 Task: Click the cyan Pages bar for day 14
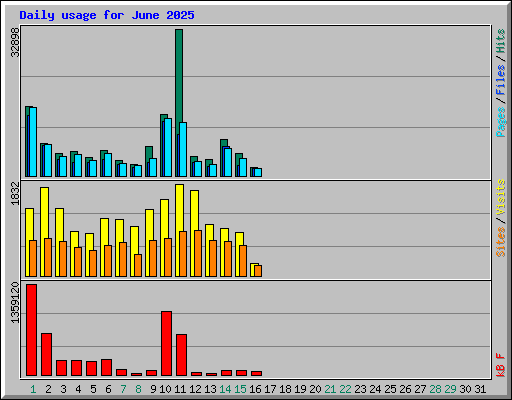click(228, 162)
